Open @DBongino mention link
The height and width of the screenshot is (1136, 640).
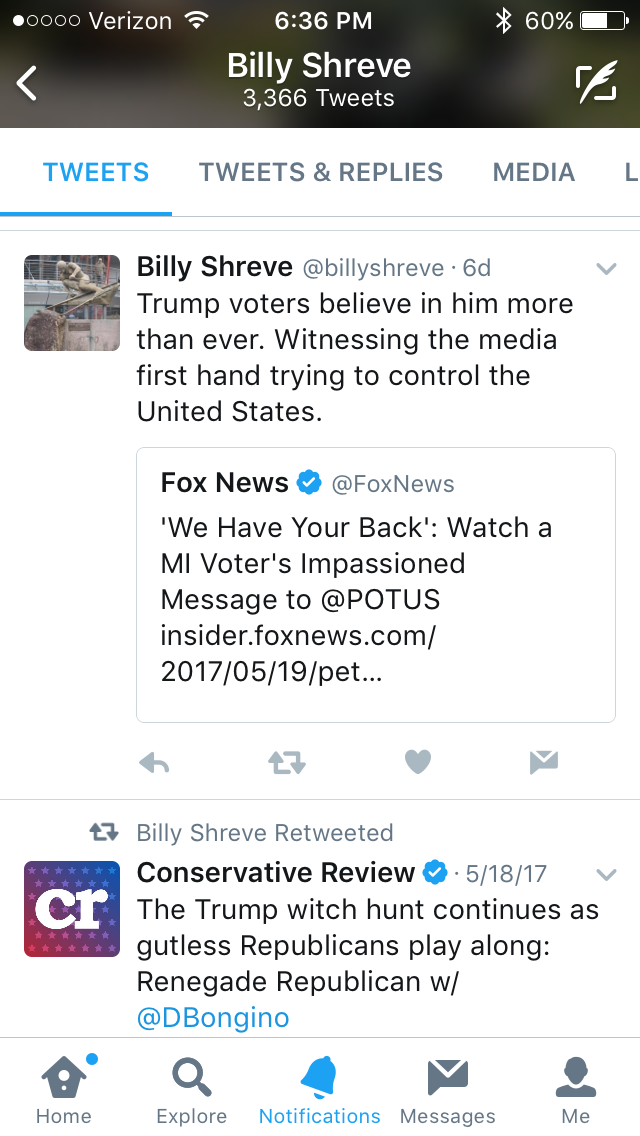(213, 1018)
